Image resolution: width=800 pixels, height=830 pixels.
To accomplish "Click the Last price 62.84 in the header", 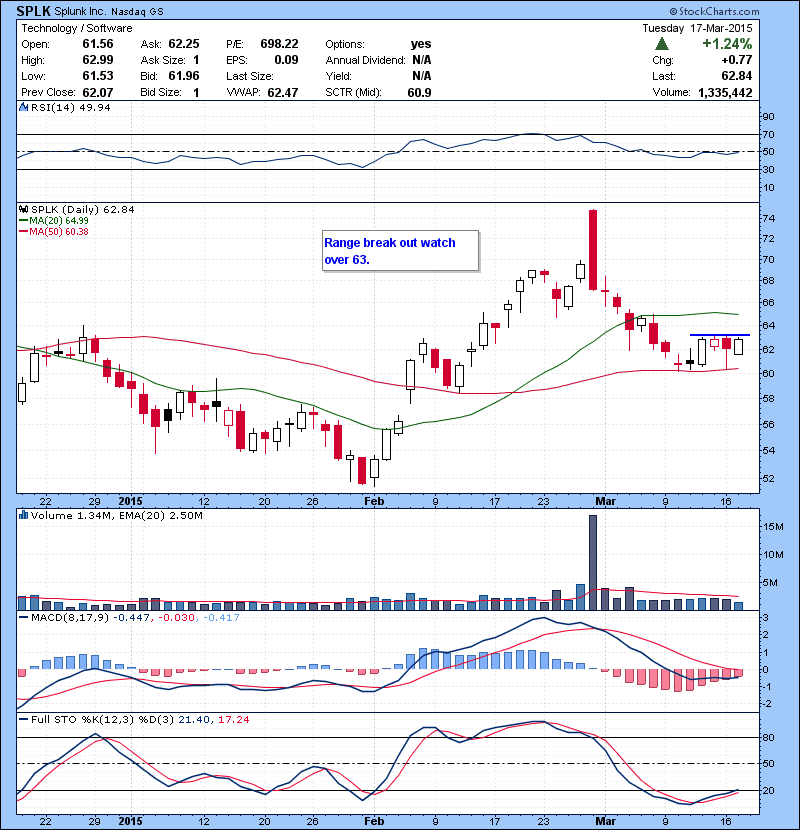I will pos(736,76).
